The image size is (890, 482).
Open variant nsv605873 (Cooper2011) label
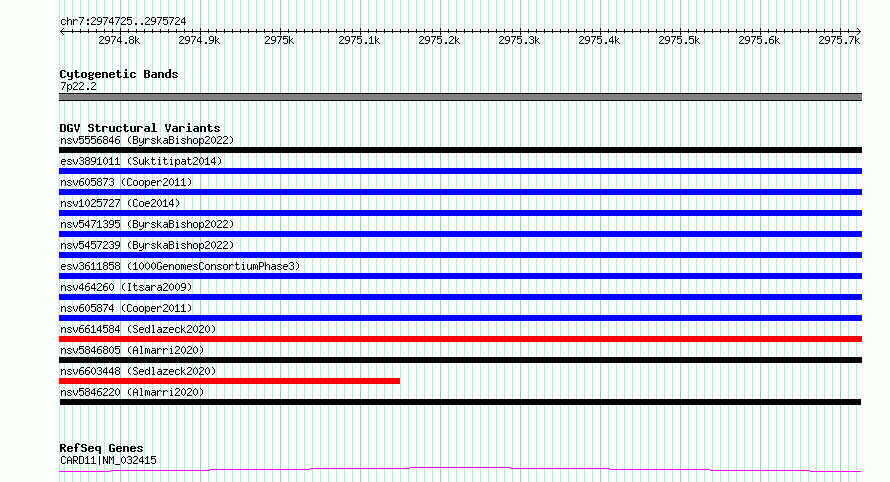click(126, 182)
